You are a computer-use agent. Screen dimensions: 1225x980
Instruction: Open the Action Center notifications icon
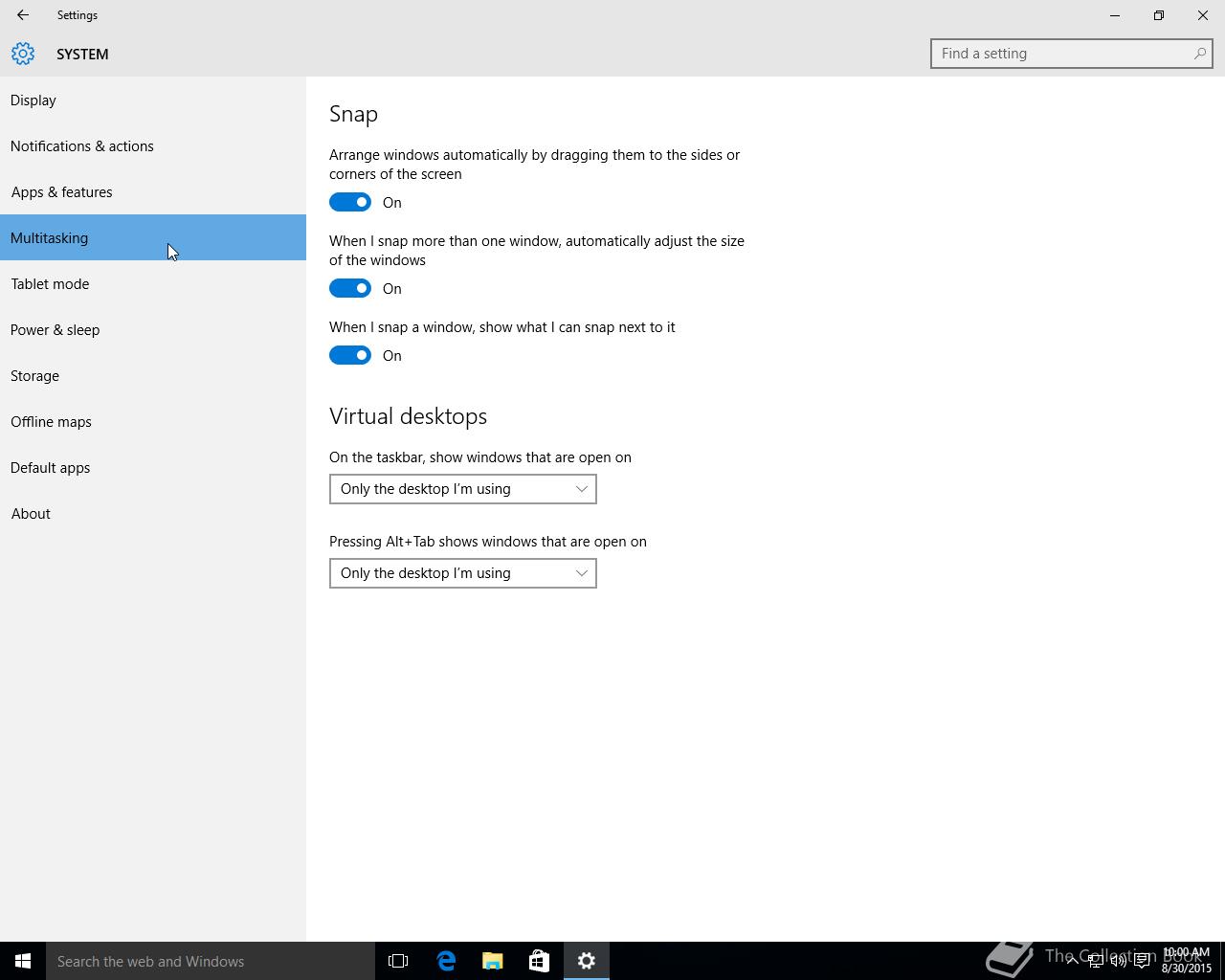[x=1142, y=961]
